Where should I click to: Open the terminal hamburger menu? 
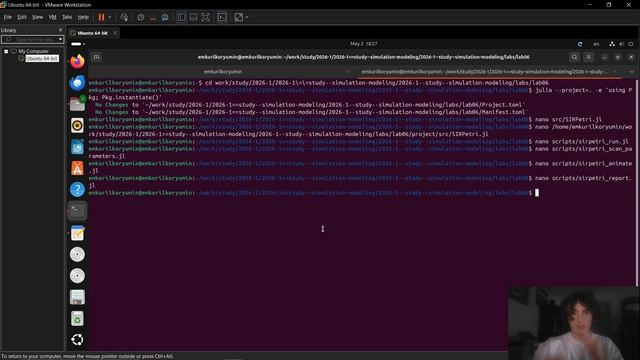(x=589, y=57)
